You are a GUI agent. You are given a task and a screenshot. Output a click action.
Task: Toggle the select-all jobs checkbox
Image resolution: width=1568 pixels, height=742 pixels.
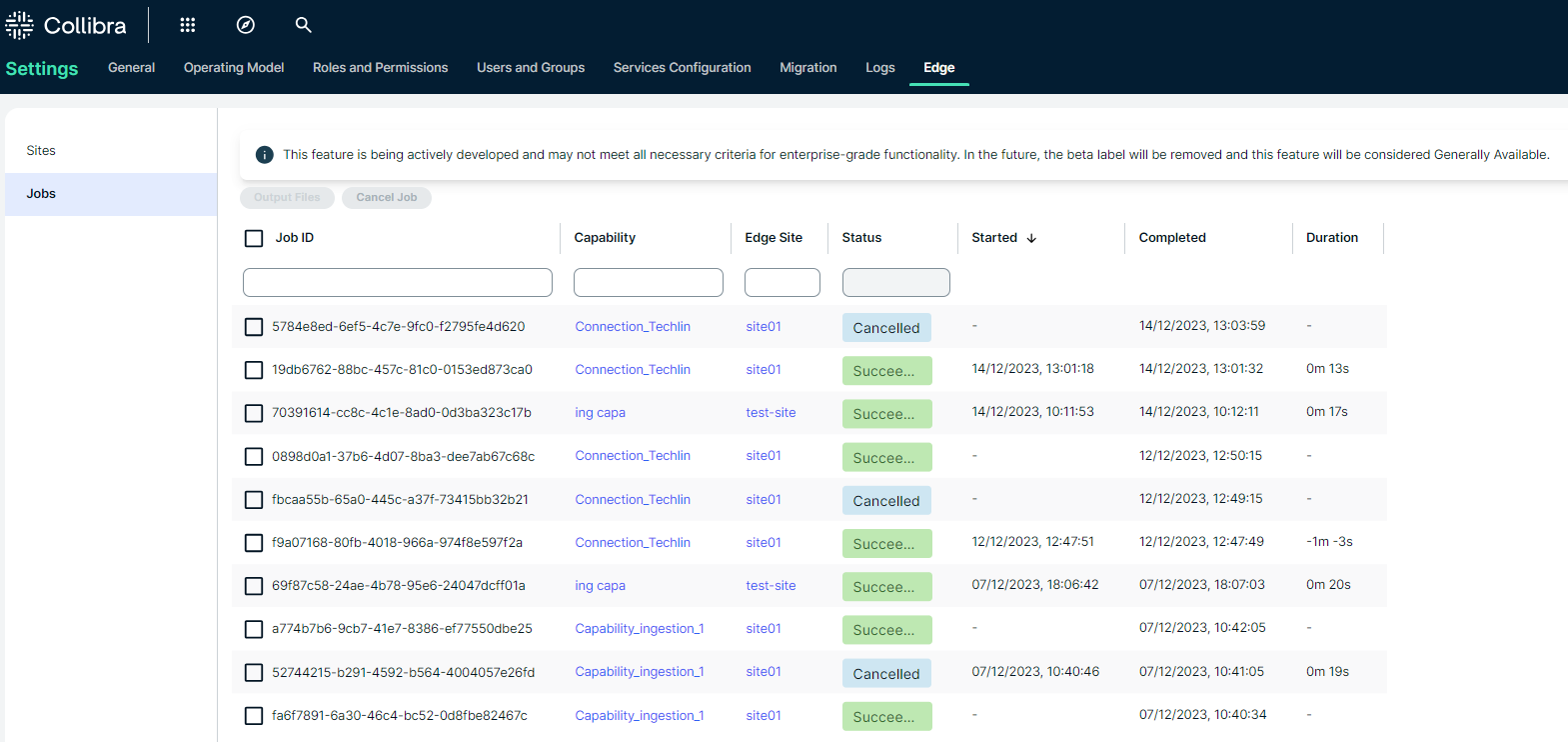coord(254,238)
